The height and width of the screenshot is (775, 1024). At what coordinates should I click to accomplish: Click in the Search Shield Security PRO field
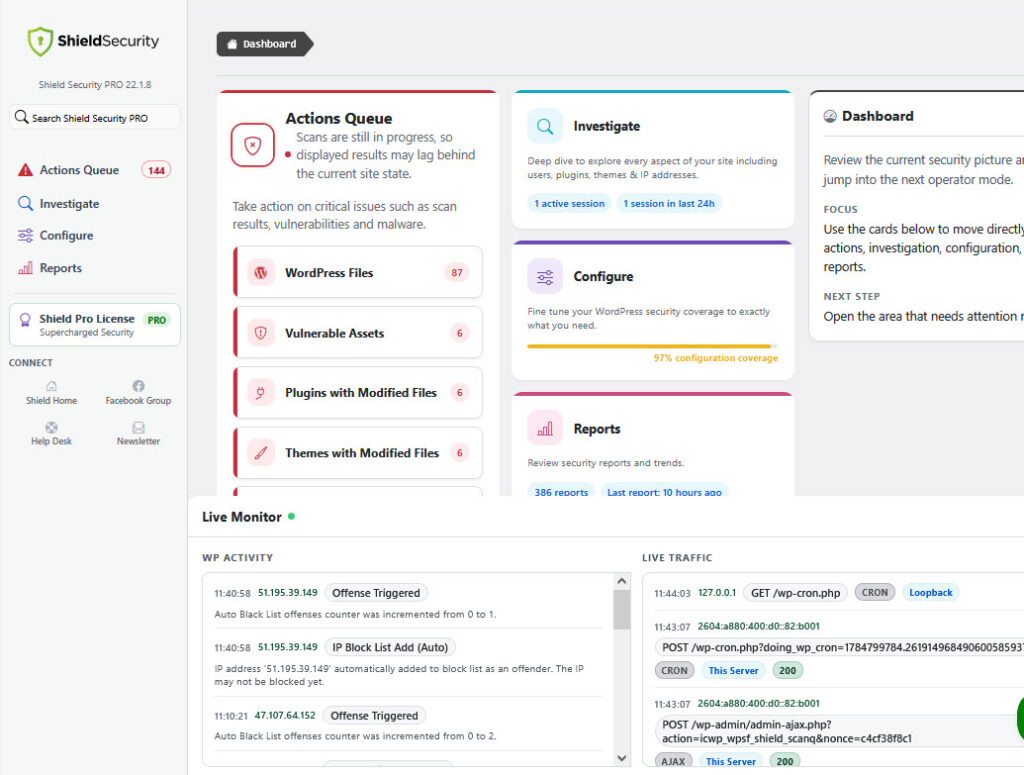pyautogui.click(x=95, y=118)
